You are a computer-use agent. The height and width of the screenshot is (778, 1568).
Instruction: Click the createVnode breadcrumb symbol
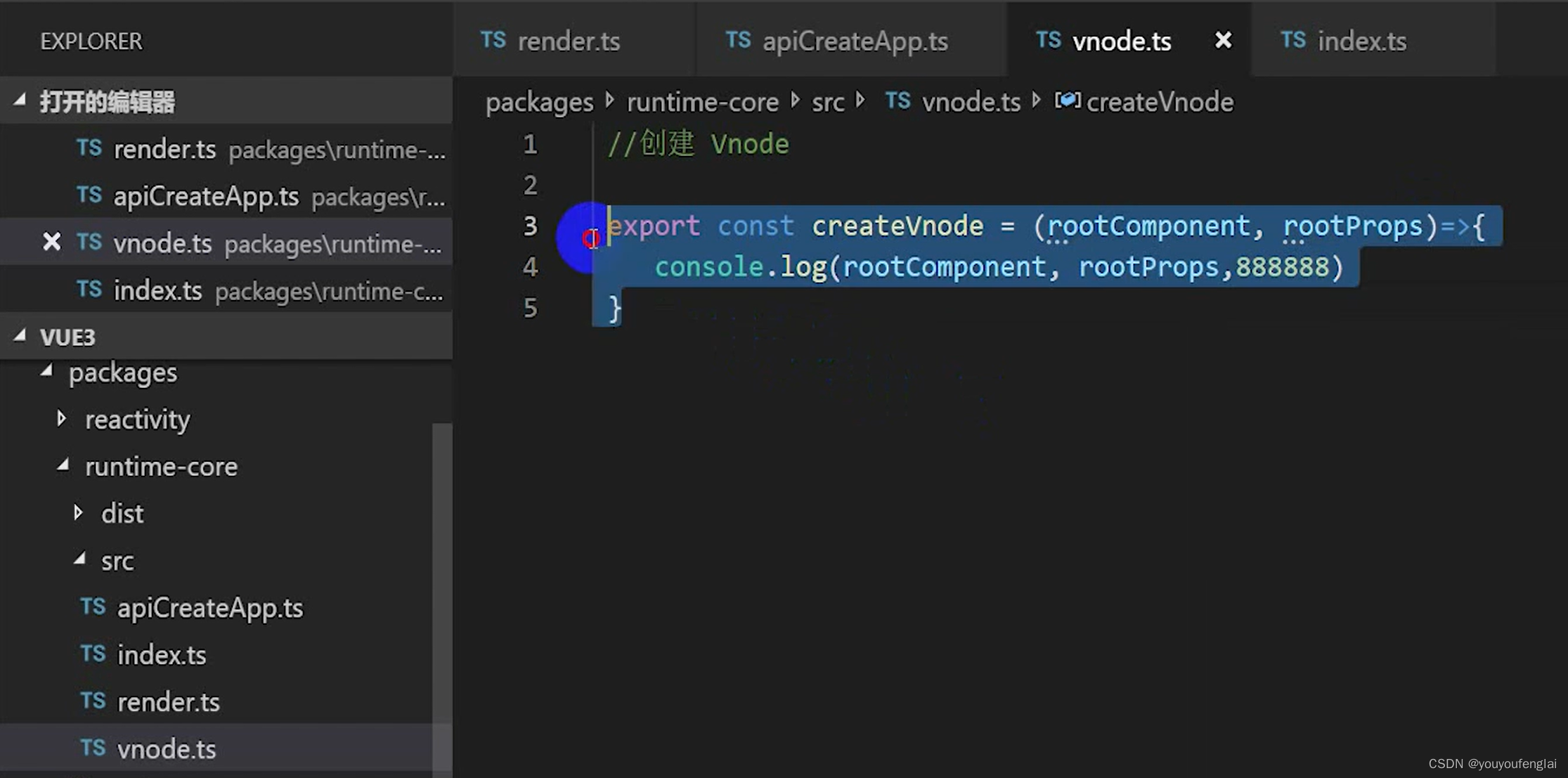click(1160, 103)
